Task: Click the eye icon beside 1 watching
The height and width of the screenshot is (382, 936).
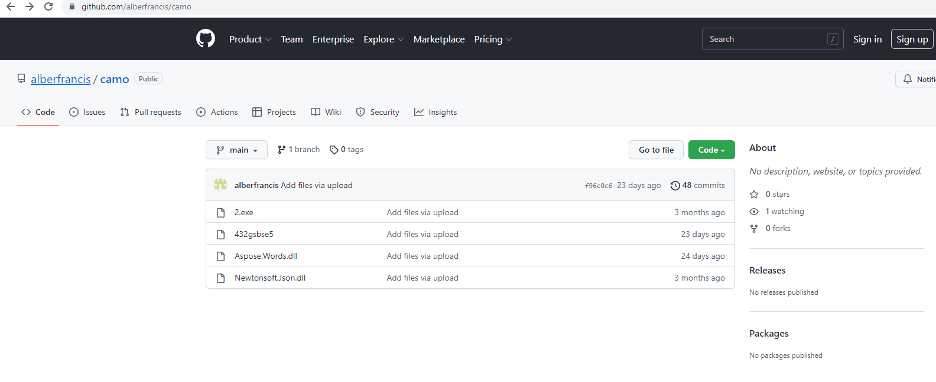Action: (x=754, y=211)
